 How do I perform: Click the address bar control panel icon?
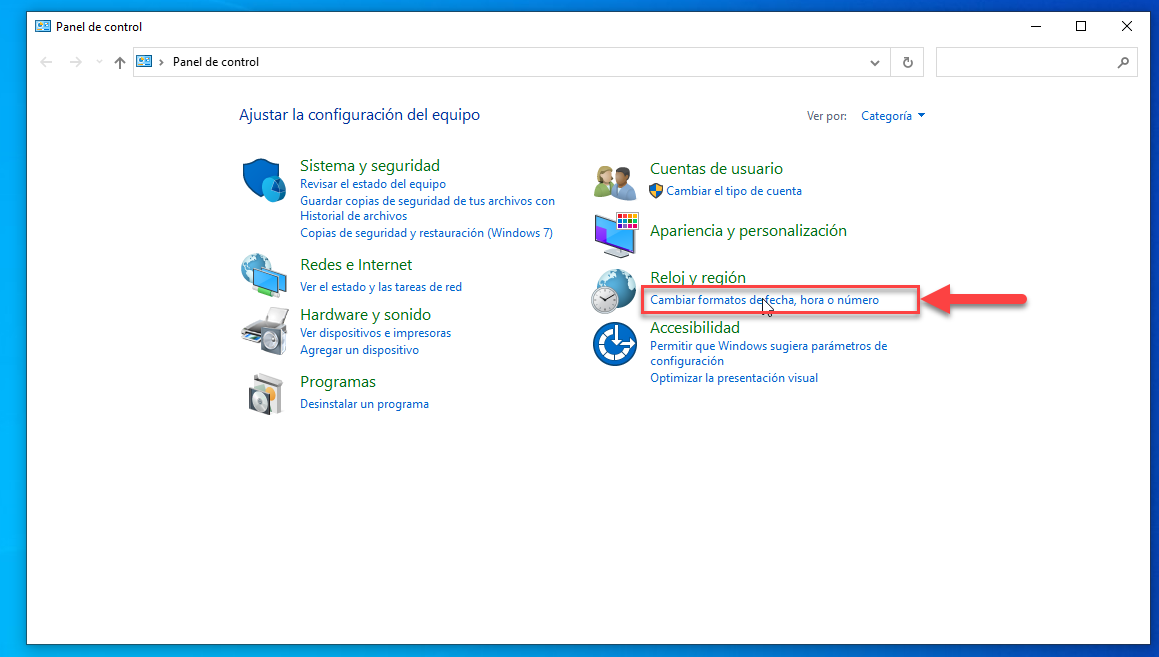144,62
